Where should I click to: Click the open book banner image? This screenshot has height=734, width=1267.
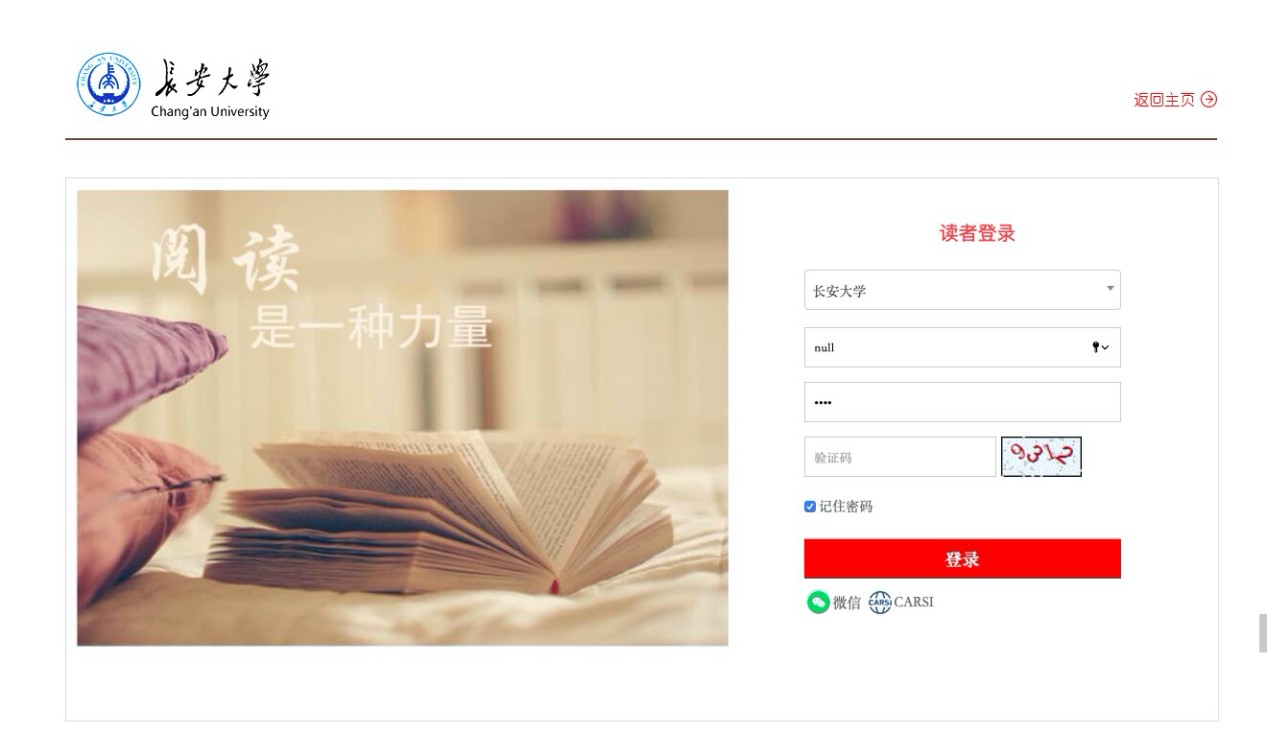coord(403,418)
